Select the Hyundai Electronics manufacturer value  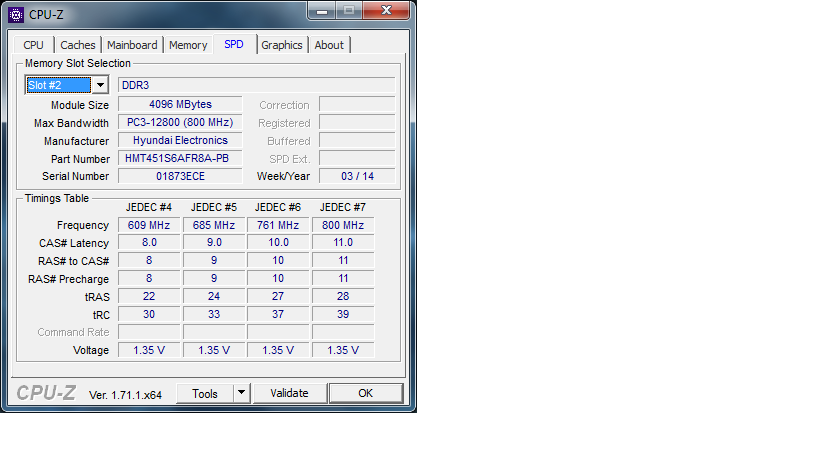[x=180, y=140]
